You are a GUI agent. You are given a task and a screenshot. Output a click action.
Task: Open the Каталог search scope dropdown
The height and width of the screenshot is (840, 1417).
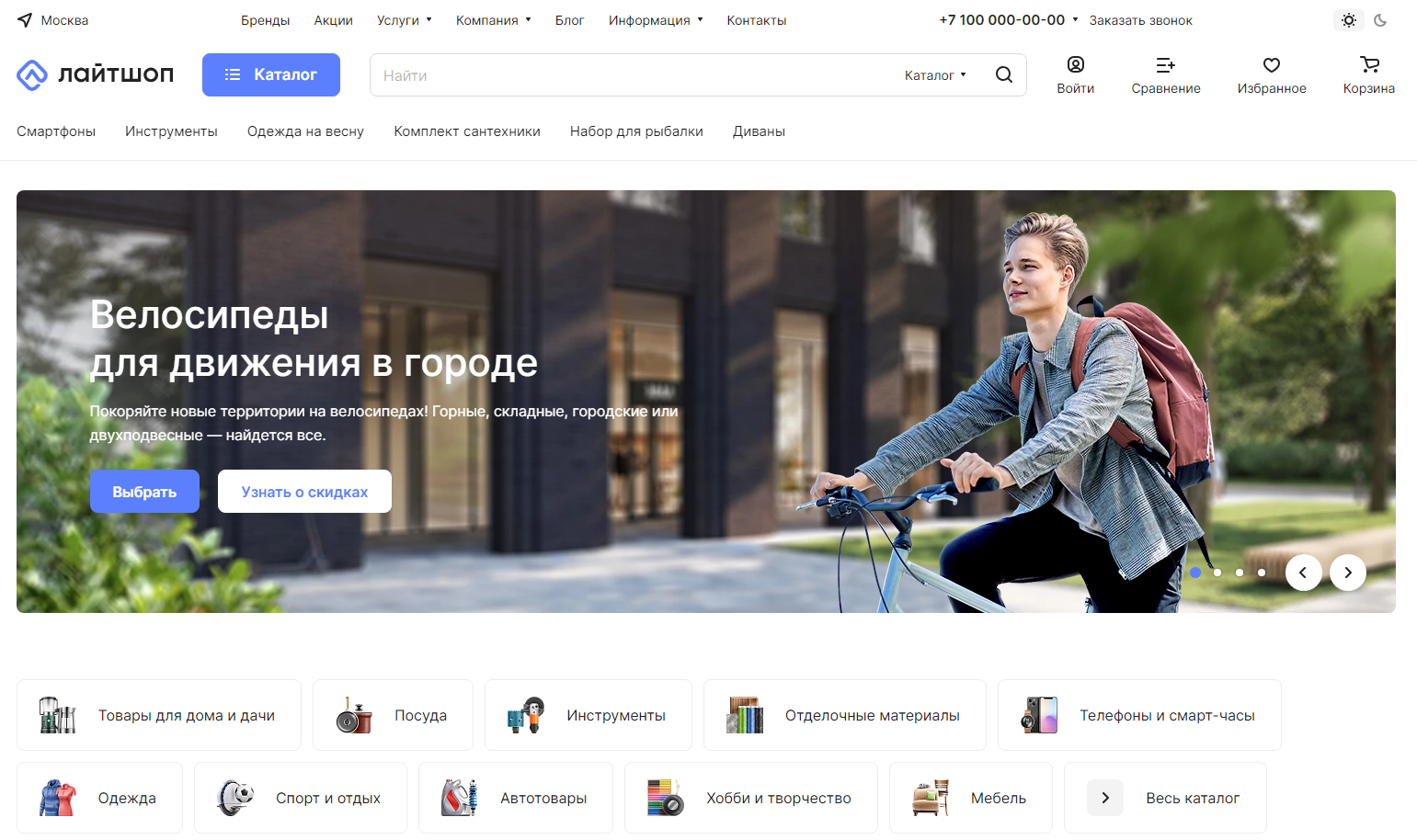[x=934, y=75]
